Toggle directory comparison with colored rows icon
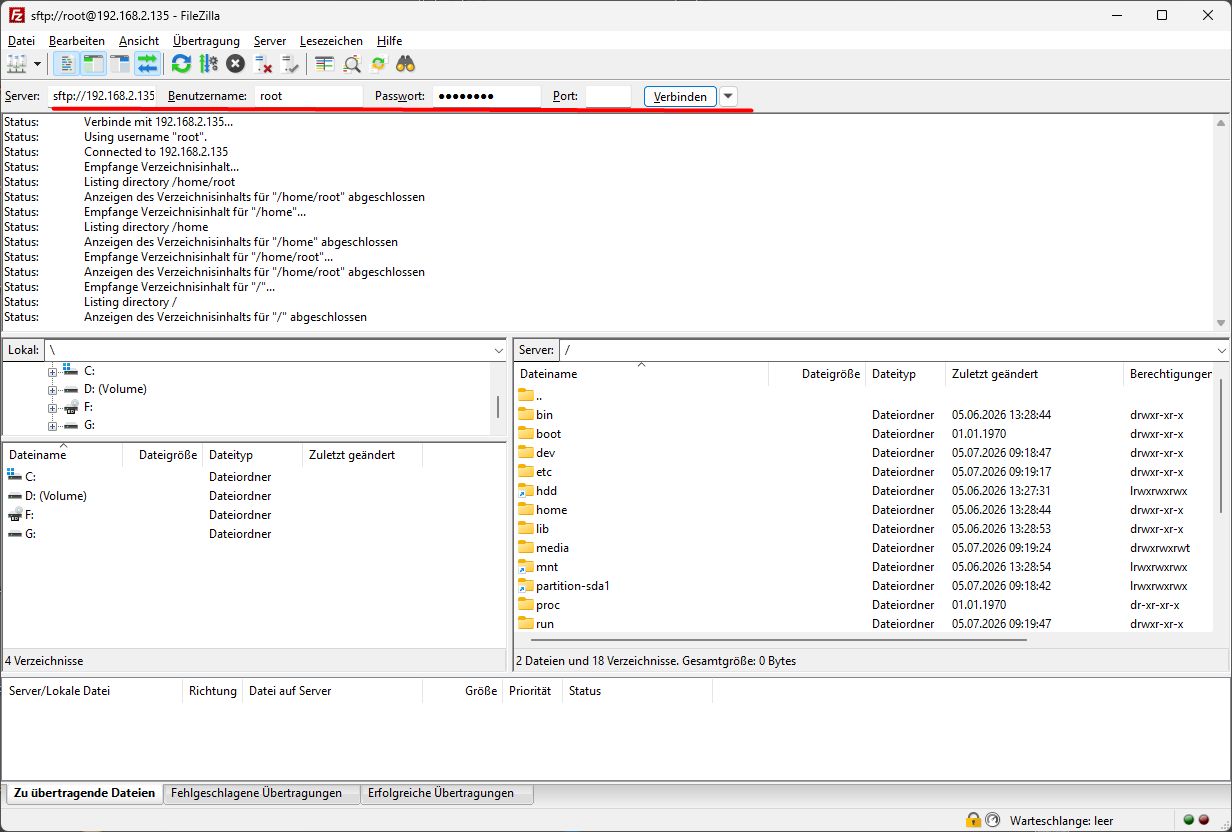This screenshot has width=1232, height=832. tap(324, 64)
